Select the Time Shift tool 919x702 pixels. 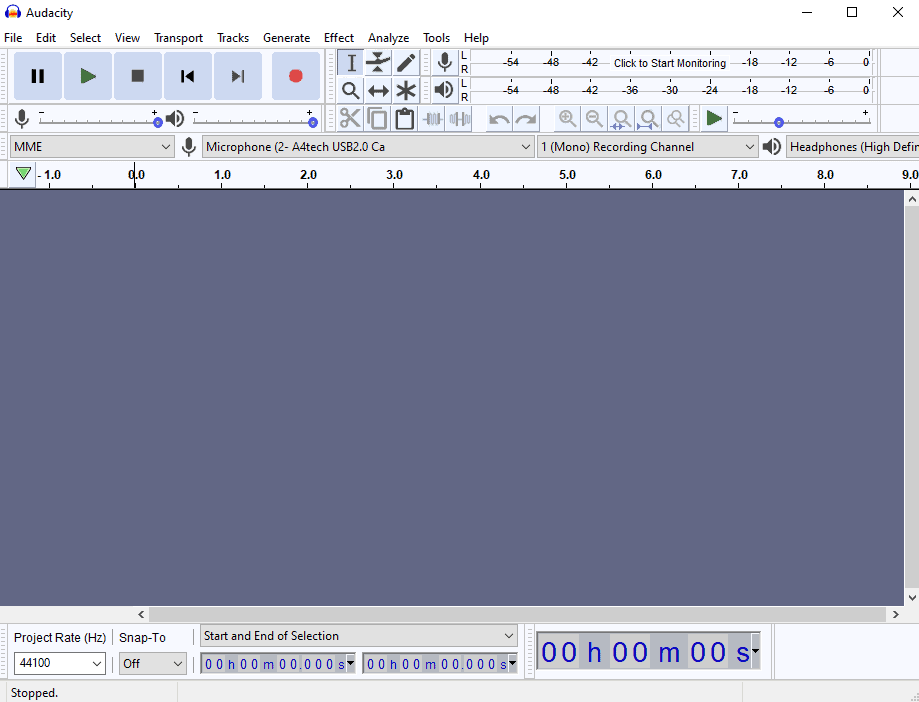coord(378,90)
